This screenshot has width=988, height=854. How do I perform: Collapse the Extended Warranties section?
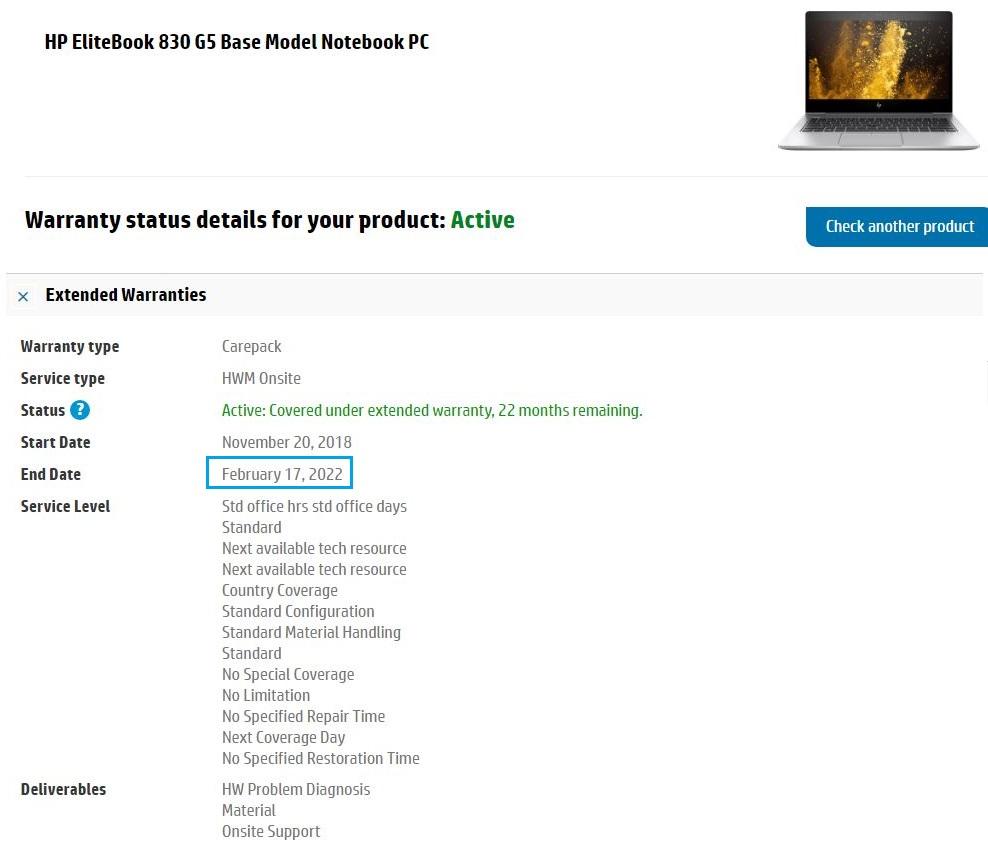tap(23, 296)
